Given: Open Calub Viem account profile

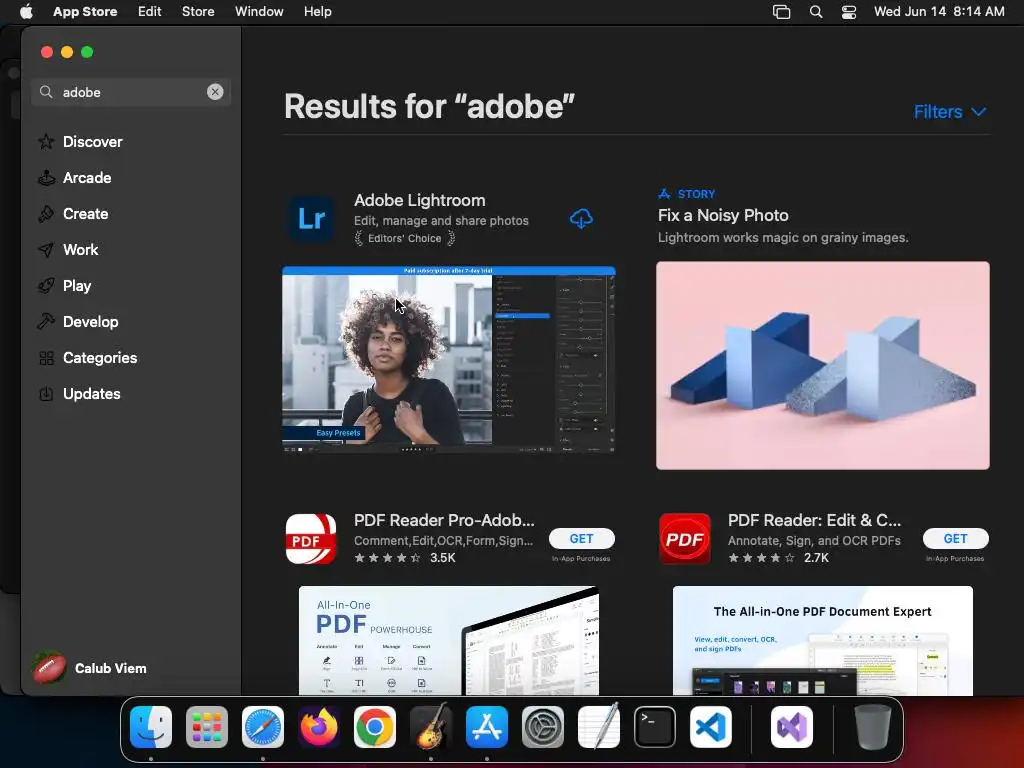Looking at the screenshot, I should (x=90, y=668).
